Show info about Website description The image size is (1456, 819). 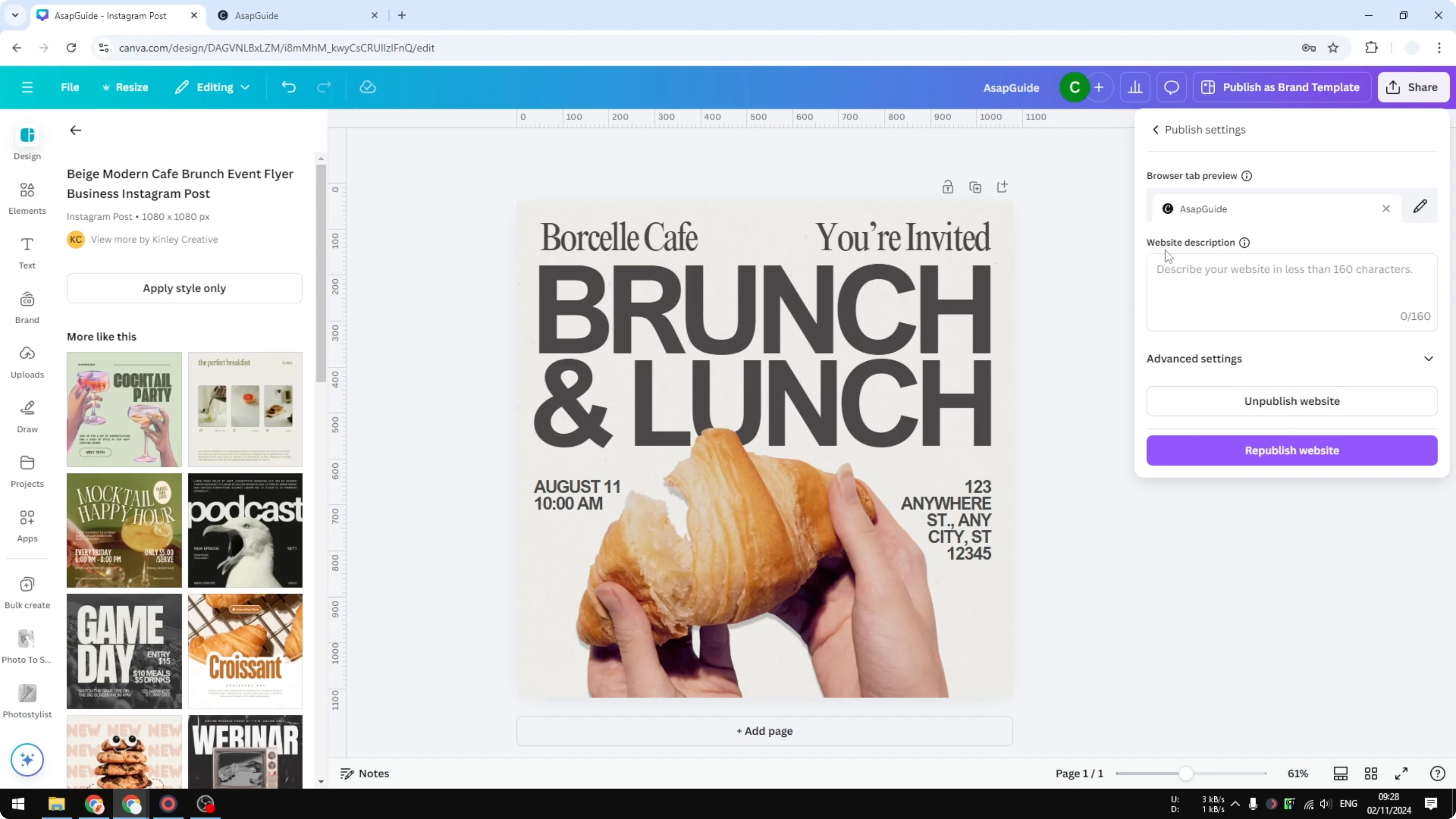coord(1245,243)
